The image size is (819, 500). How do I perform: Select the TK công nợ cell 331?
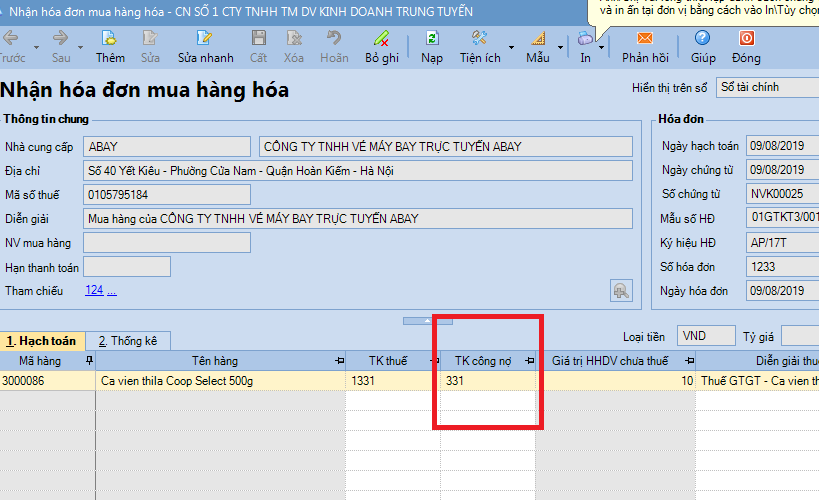point(488,381)
